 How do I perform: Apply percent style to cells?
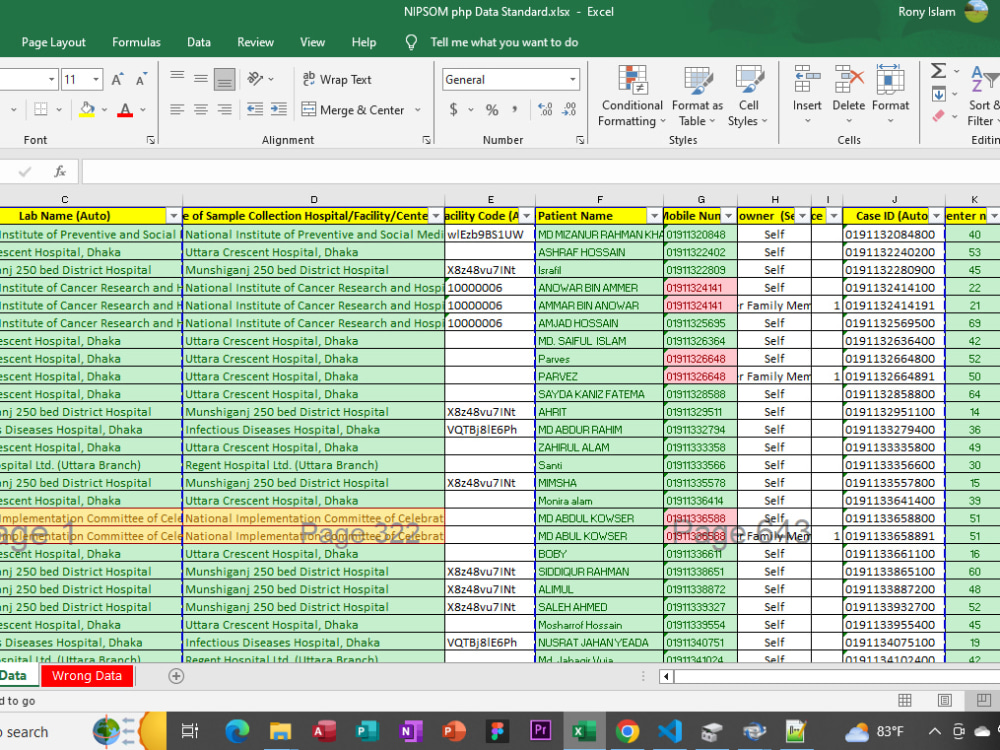(x=492, y=110)
